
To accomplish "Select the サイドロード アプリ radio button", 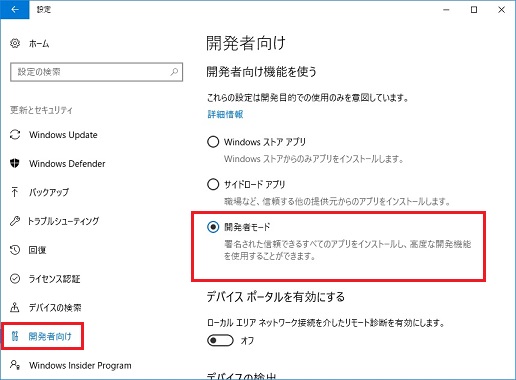I will [213, 184].
